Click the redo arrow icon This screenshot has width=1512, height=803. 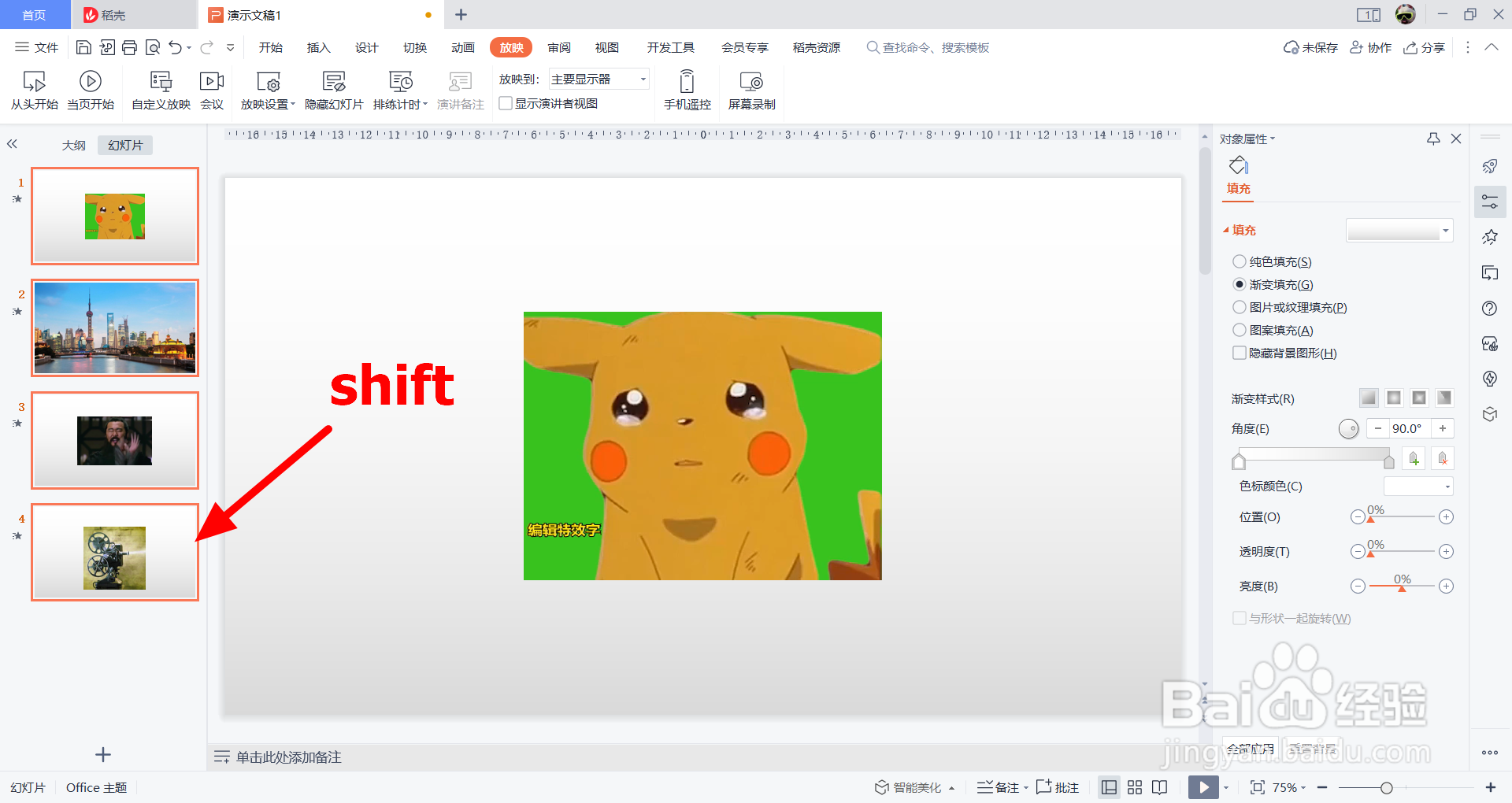pyautogui.click(x=207, y=48)
